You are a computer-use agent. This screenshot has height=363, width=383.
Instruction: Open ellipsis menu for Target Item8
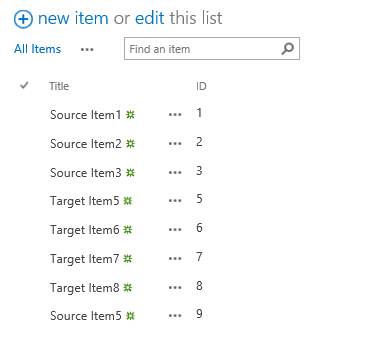175,287
